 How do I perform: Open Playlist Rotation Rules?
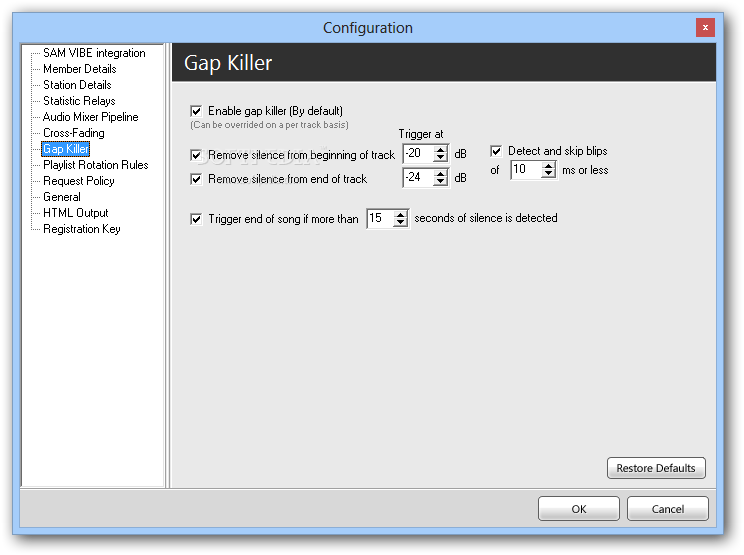click(x=95, y=165)
